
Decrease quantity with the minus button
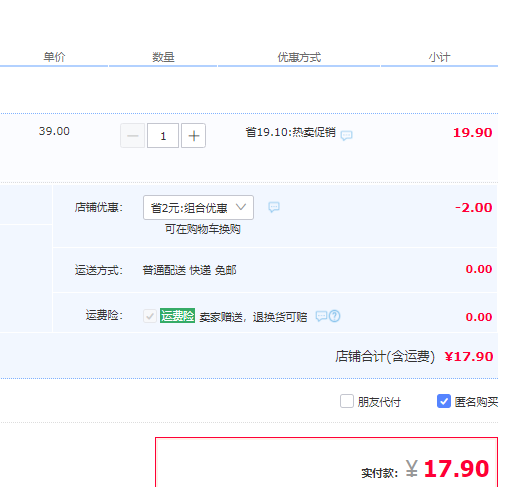(x=133, y=136)
